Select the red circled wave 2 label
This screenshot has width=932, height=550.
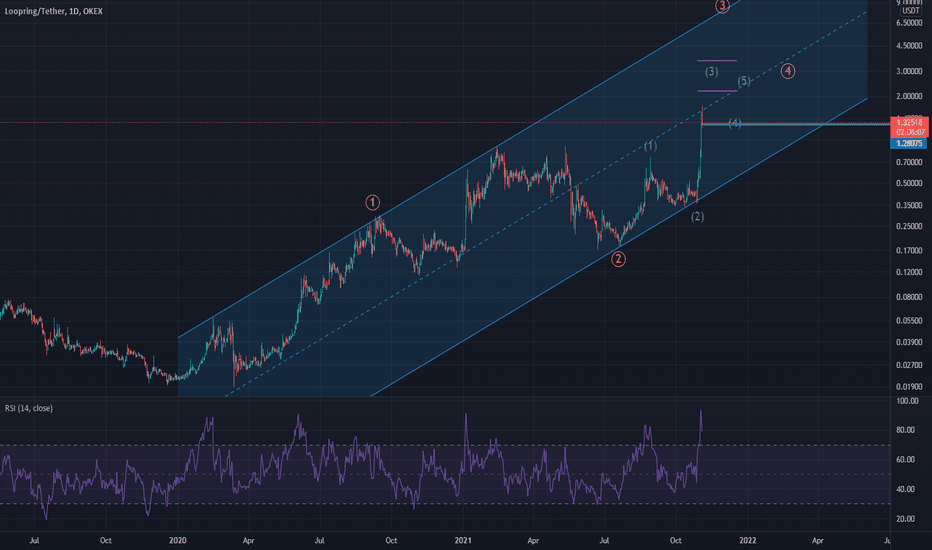[618, 259]
